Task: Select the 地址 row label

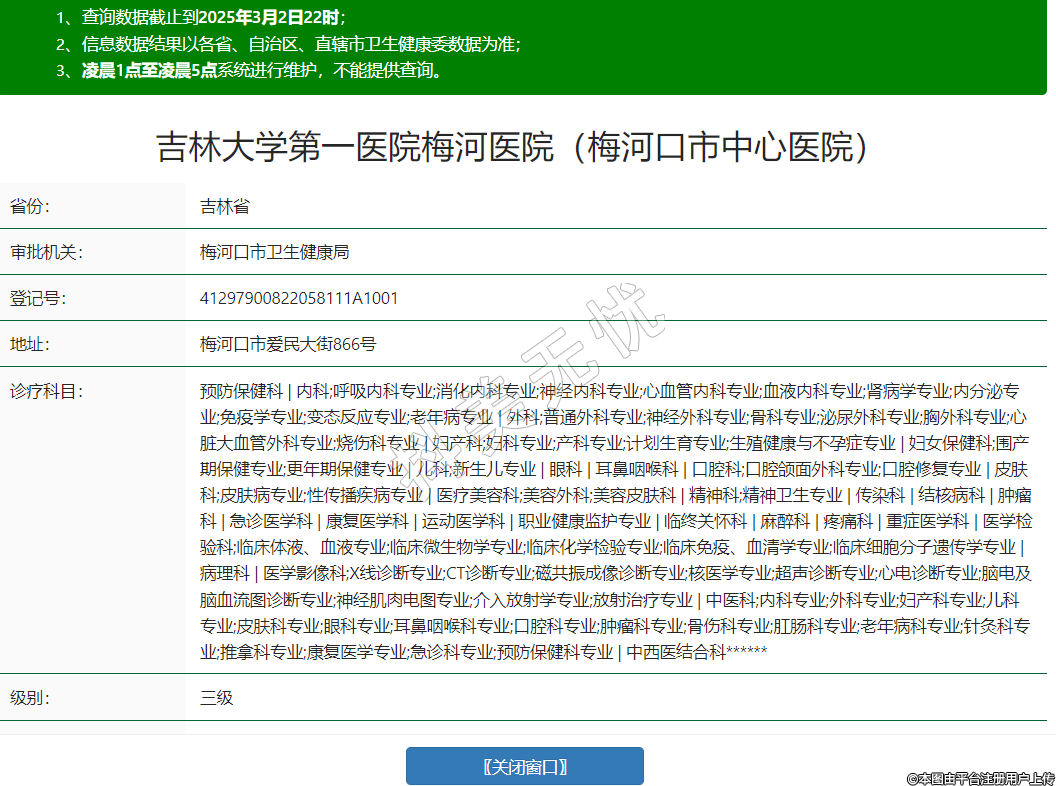Action: click(30, 344)
